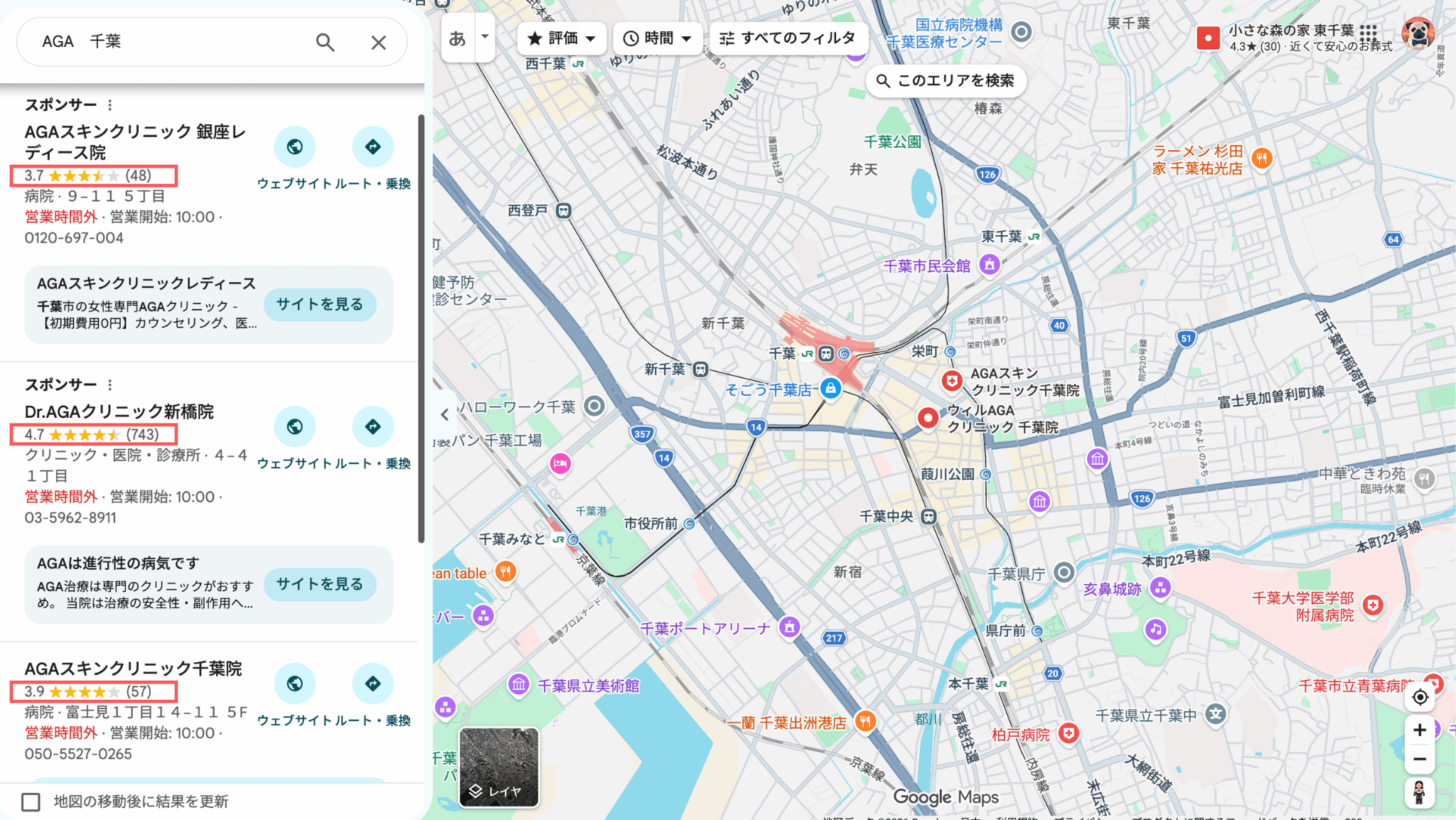Click the あ input mode button
1456x820 pixels.
(x=458, y=38)
